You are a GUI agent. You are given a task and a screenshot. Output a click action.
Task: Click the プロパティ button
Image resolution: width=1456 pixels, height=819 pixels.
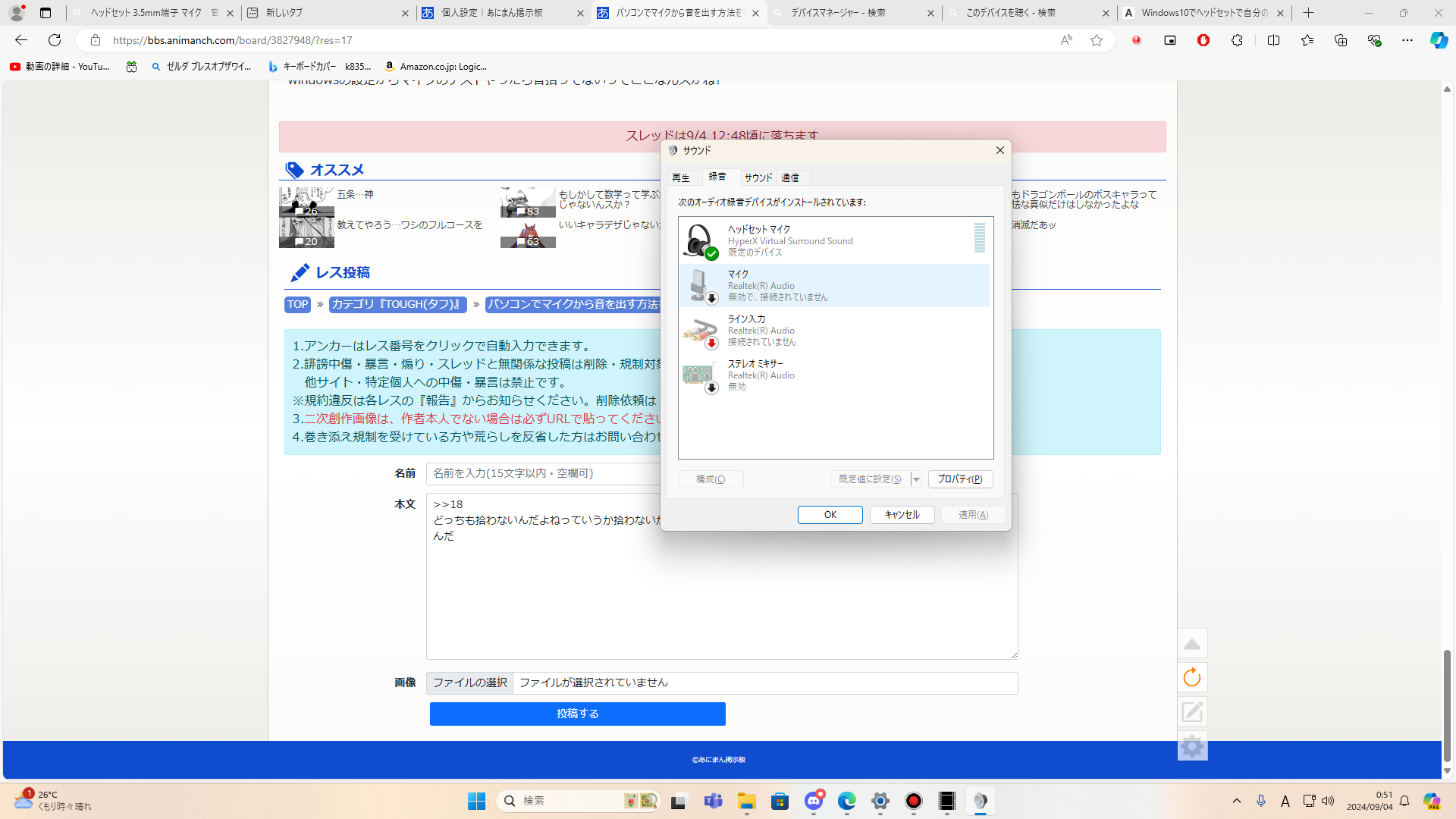pos(959,479)
